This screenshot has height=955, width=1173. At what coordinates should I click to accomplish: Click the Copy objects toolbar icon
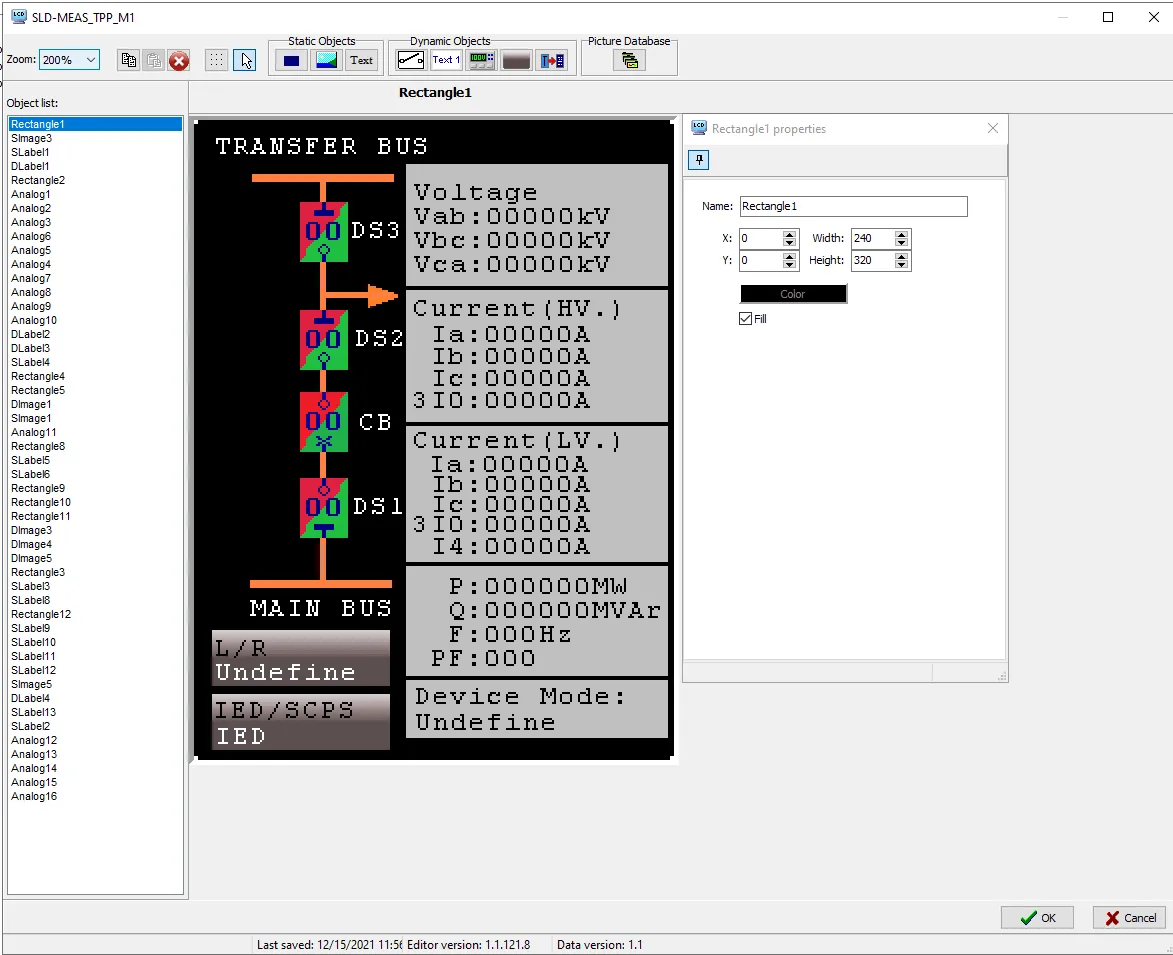[x=129, y=61]
